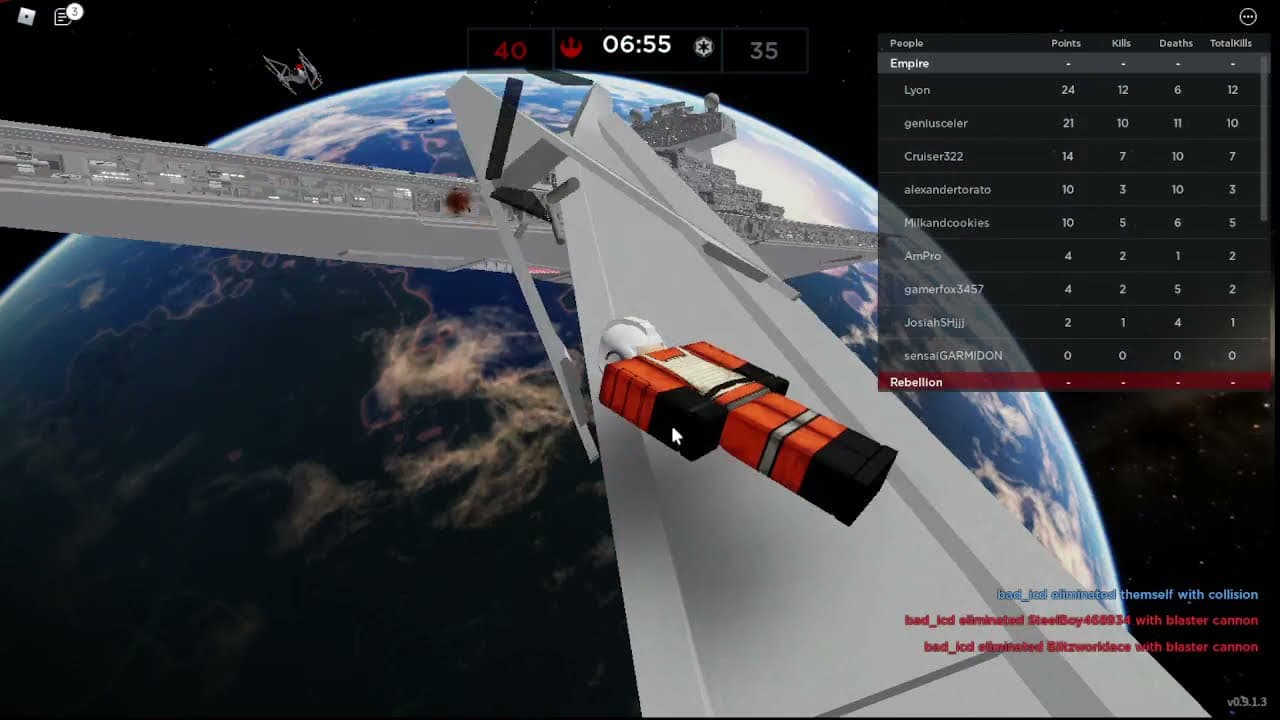The width and height of the screenshot is (1280, 720).
Task: Click the Kills column header
Action: pos(1121,43)
